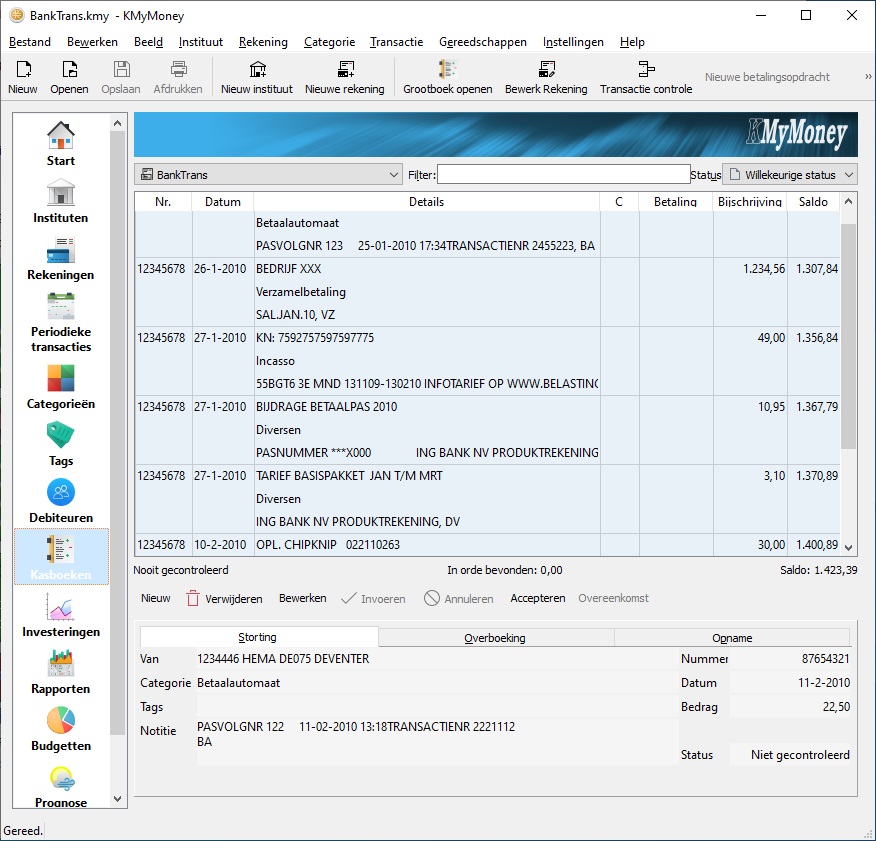Expand the BankTrans account dropdown
This screenshot has width=876, height=841.
click(268, 175)
